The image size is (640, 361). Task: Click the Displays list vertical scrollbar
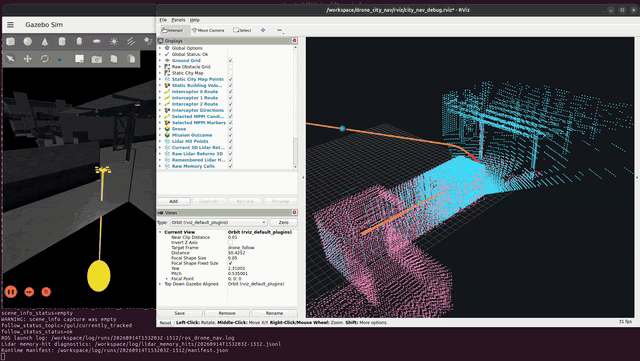click(295, 107)
